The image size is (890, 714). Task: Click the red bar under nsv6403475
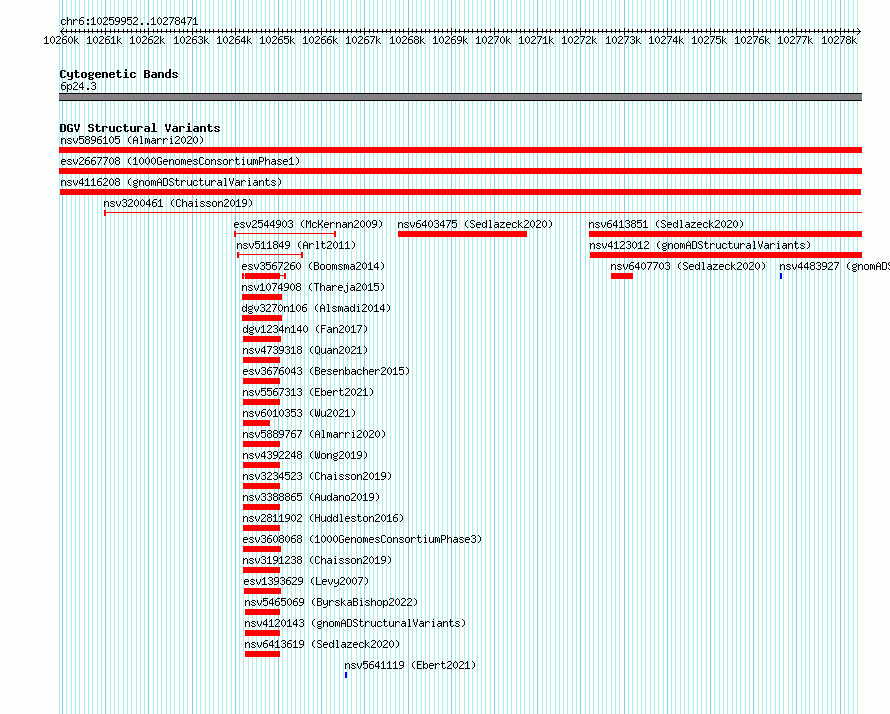point(462,234)
